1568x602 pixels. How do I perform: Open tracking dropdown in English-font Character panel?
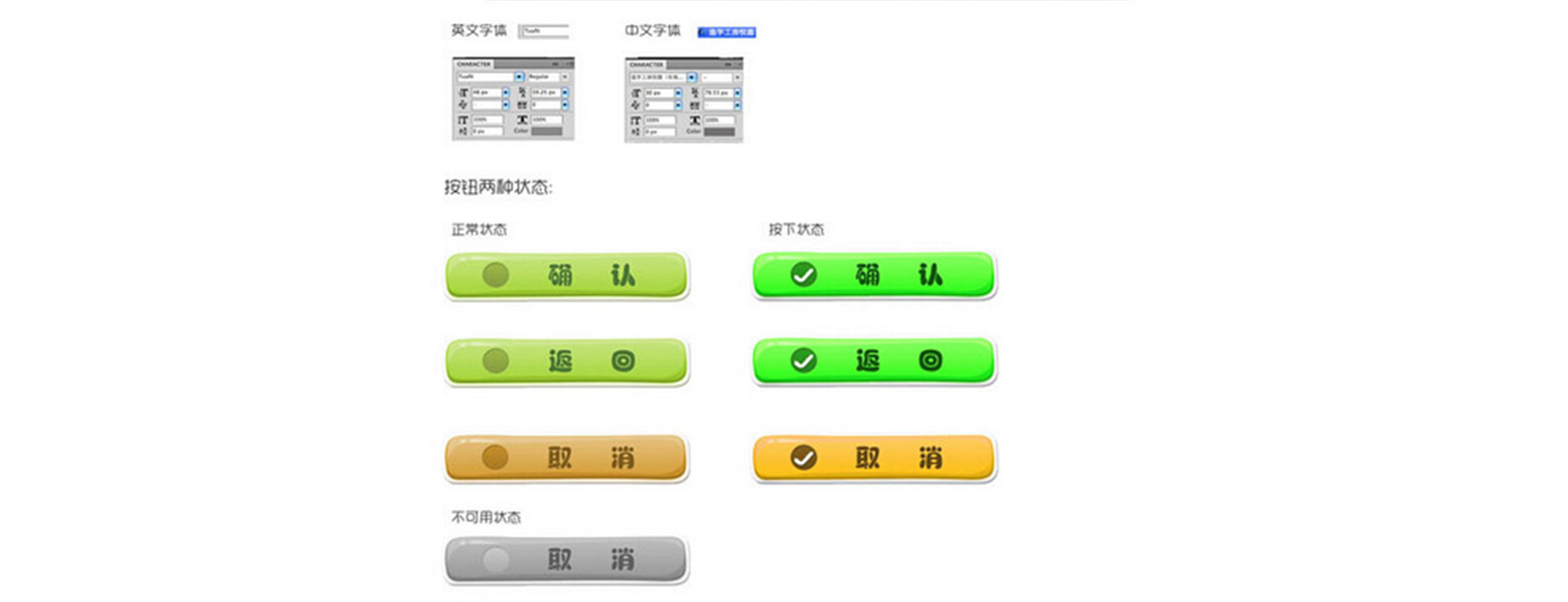tap(565, 105)
